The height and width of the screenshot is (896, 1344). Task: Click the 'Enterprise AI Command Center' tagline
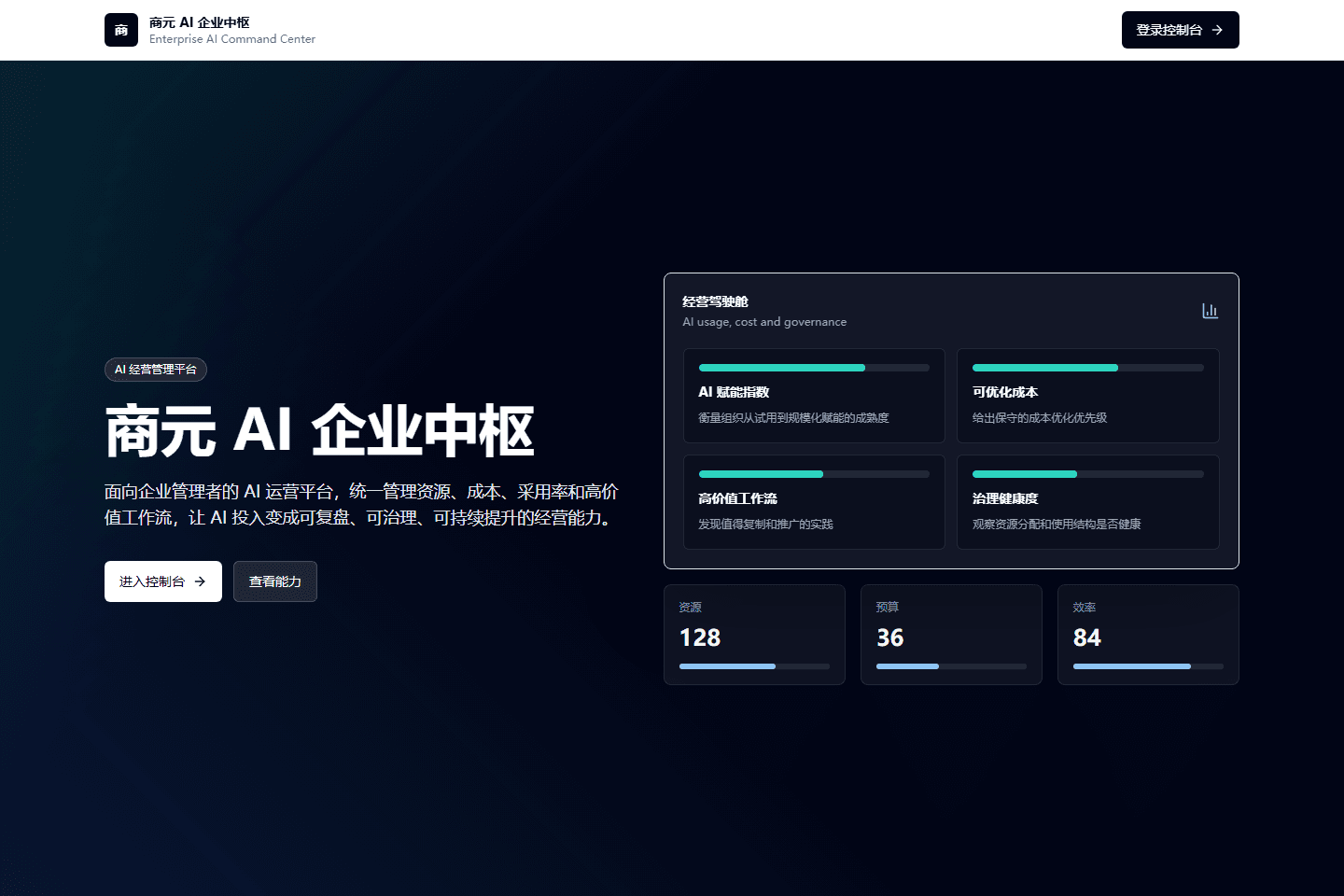coord(232,39)
